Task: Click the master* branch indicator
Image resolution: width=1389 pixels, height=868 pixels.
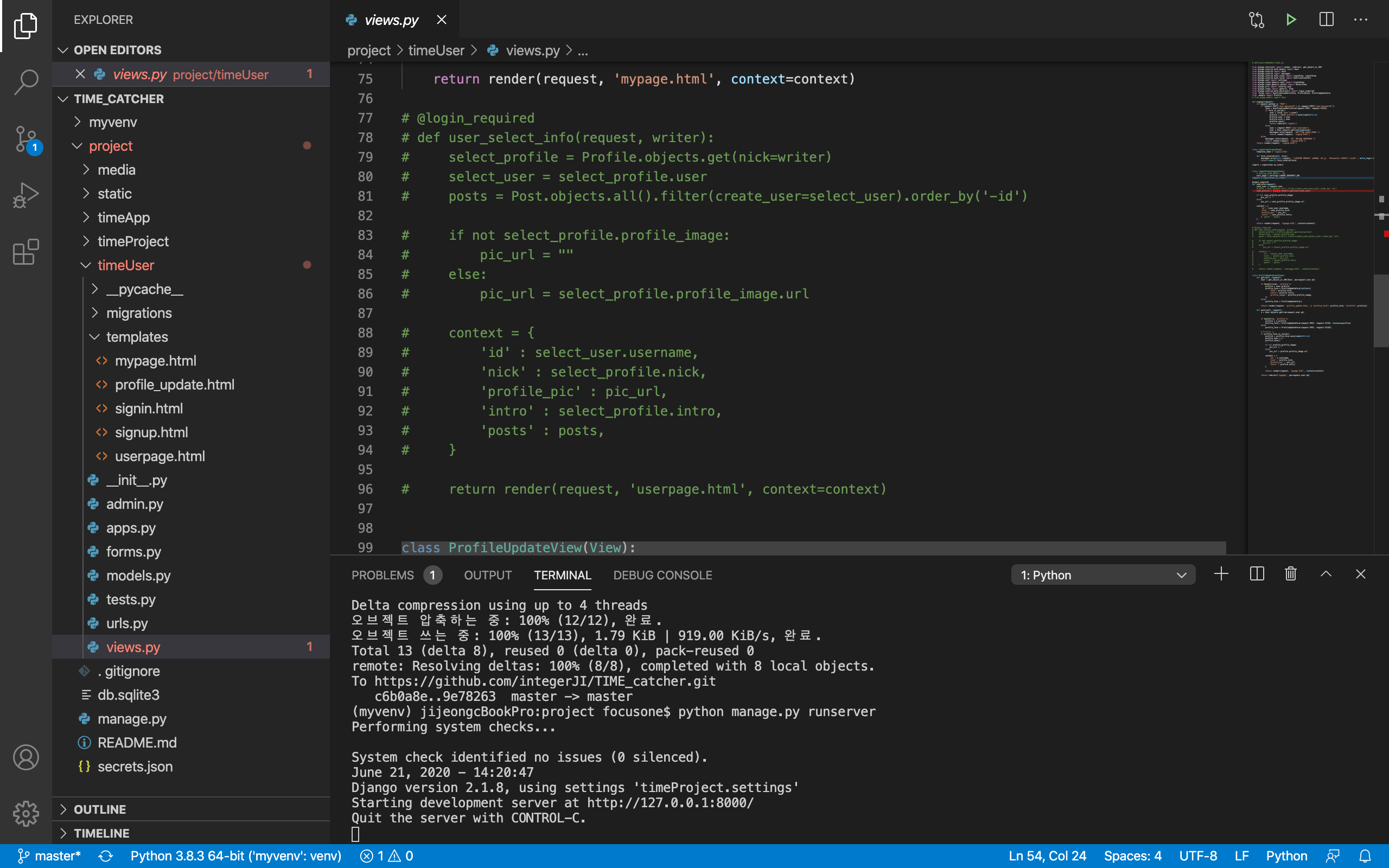Action: (49, 856)
